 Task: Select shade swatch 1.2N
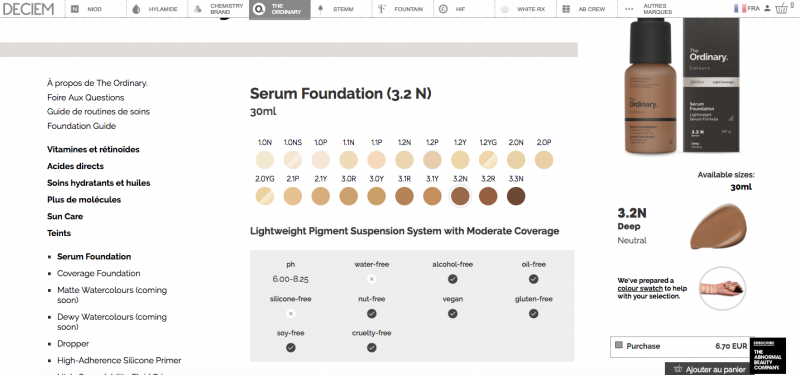pyautogui.click(x=404, y=160)
